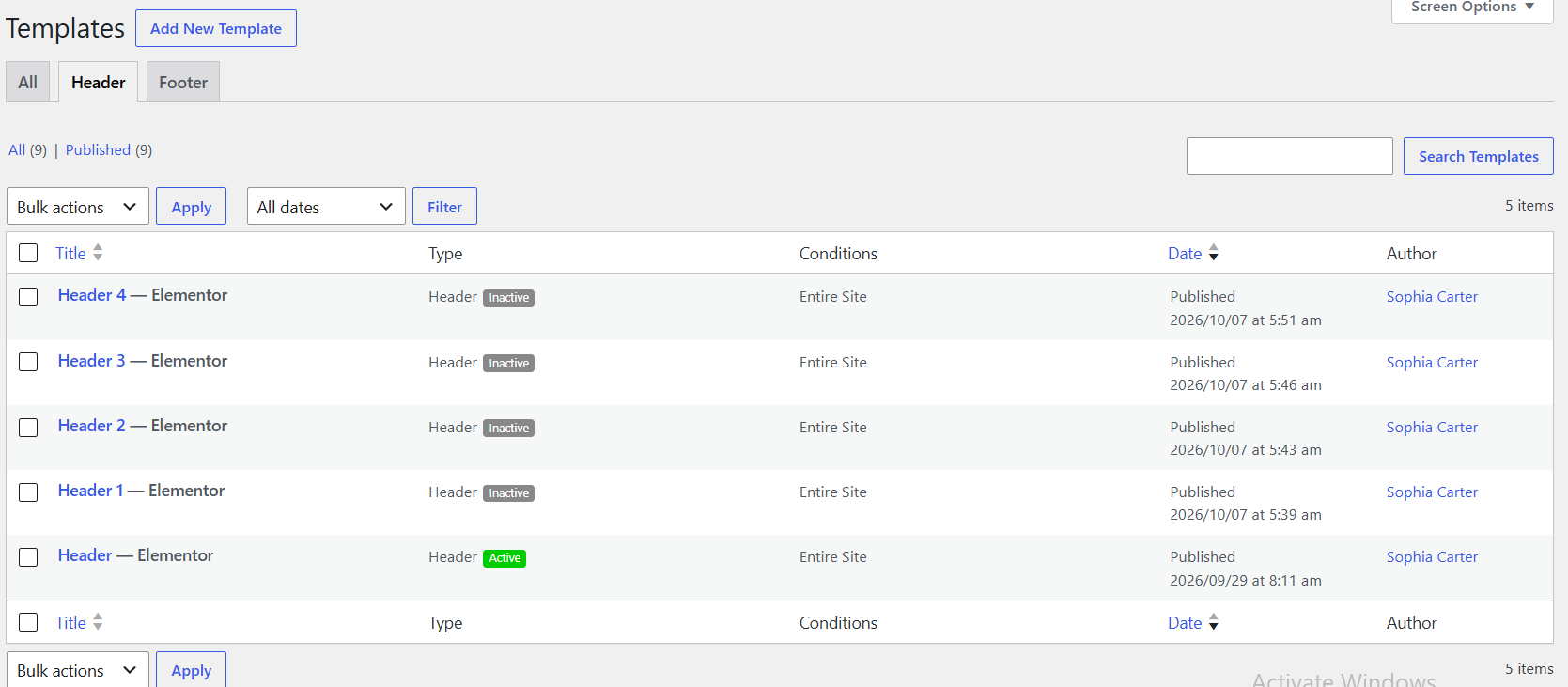This screenshot has width=1568, height=687.
Task: Open Sophia Carter author link in Header 1 row
Action: tap(1432, 492)
